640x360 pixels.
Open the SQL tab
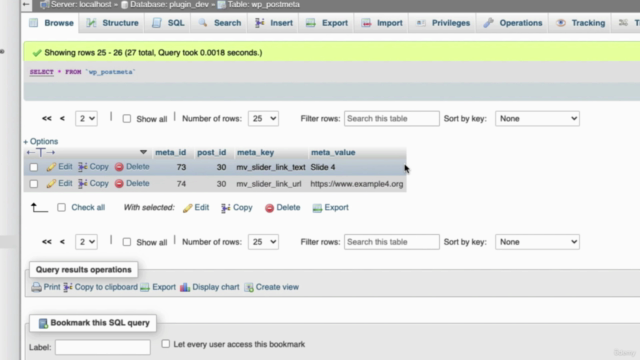coord(168,23)
